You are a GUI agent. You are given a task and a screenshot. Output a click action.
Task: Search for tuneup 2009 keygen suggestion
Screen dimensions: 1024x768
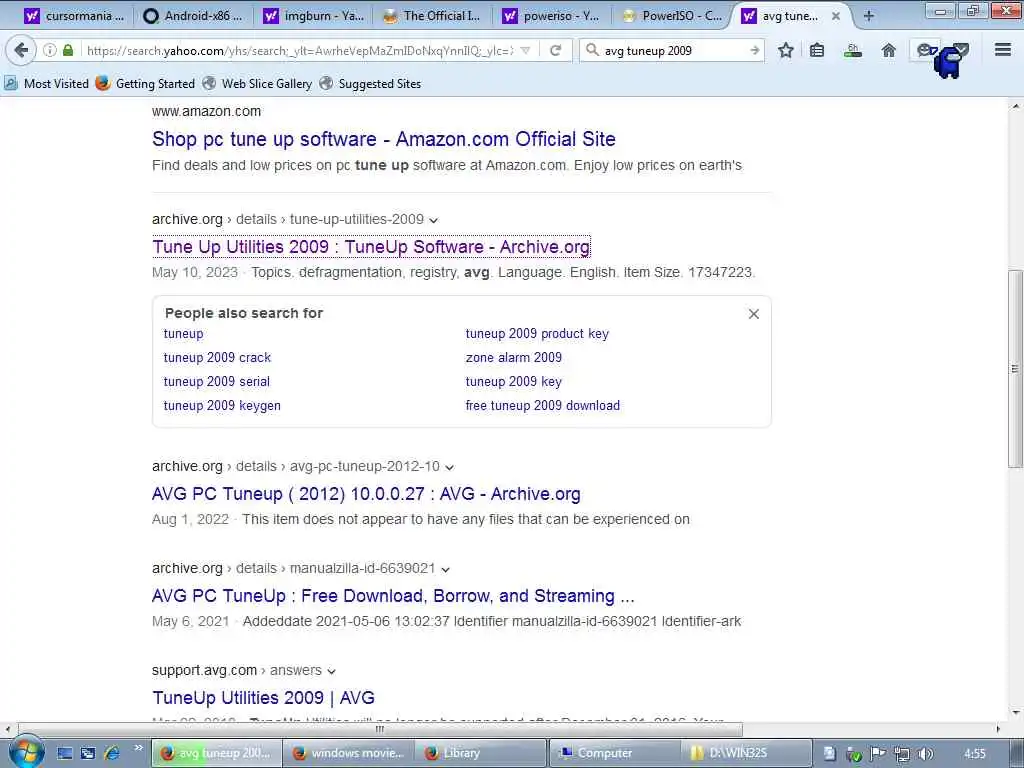tap(222, 406)
